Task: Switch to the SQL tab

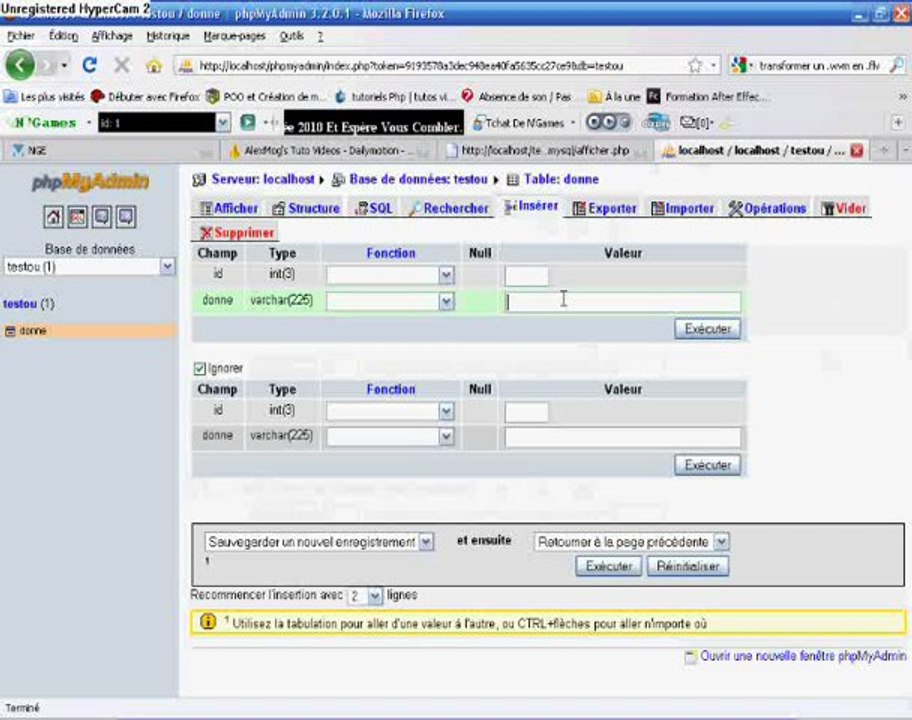Action: coord(374,208)
